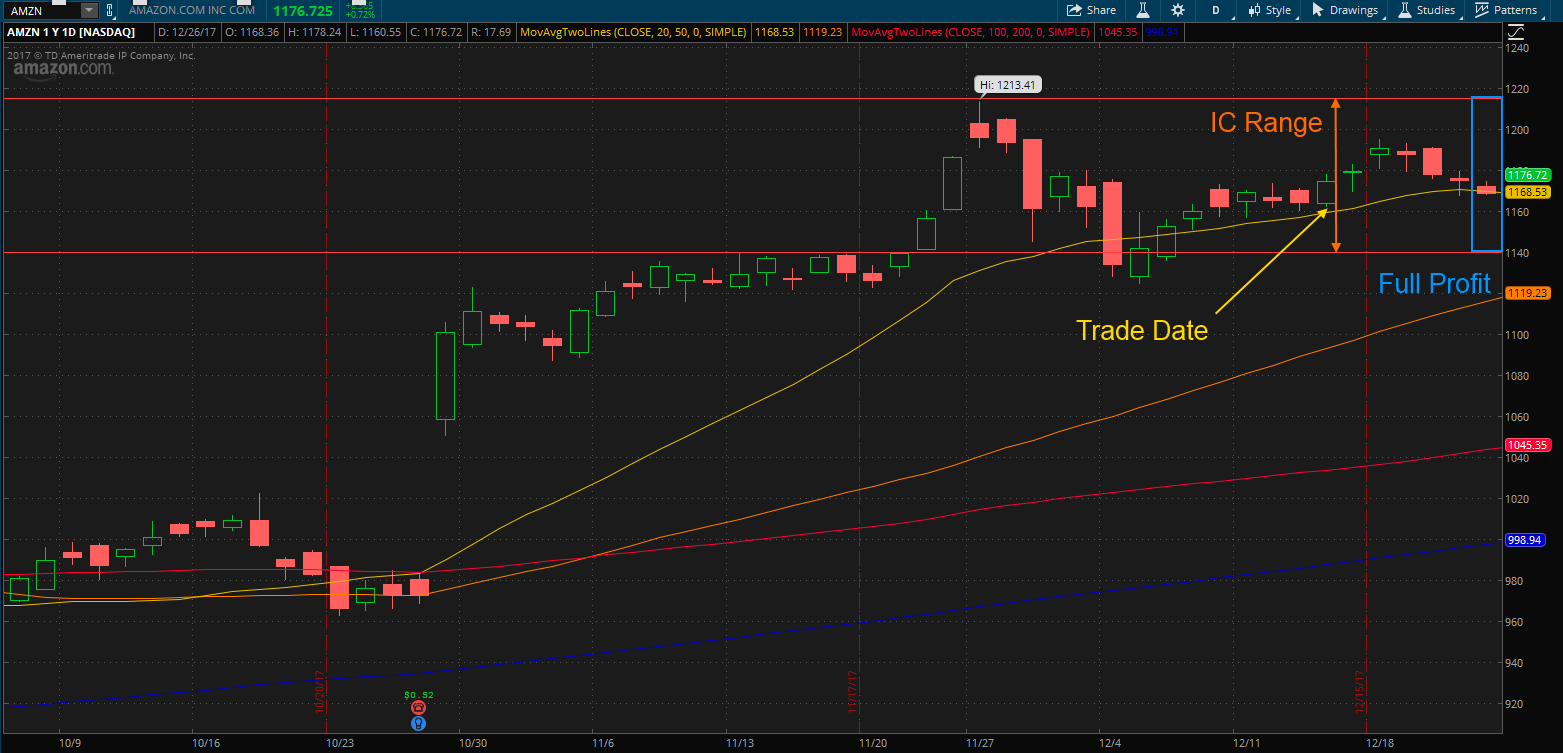1563x753 pixels.
Task: Open the AMZN symbol dropdown arrow
Action: [89, 10]
